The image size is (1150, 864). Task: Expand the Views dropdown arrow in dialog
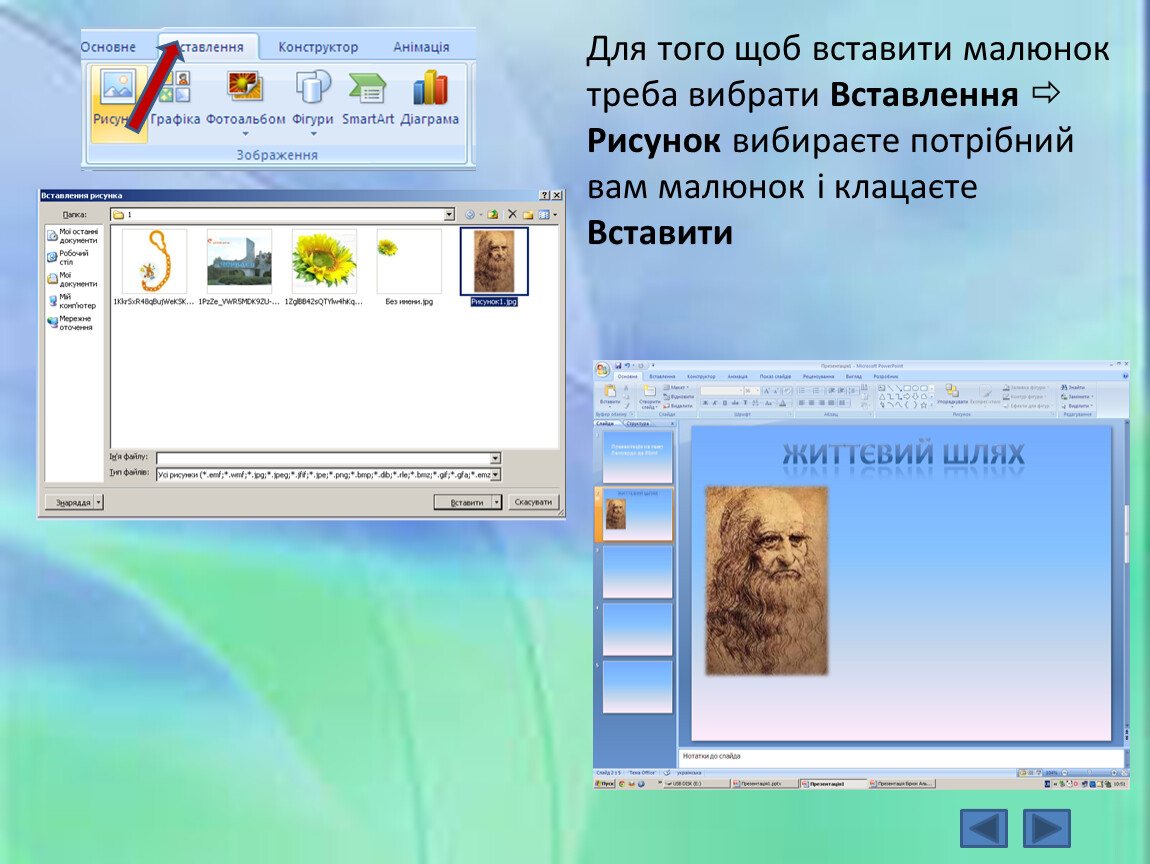[x=555, y=215]
